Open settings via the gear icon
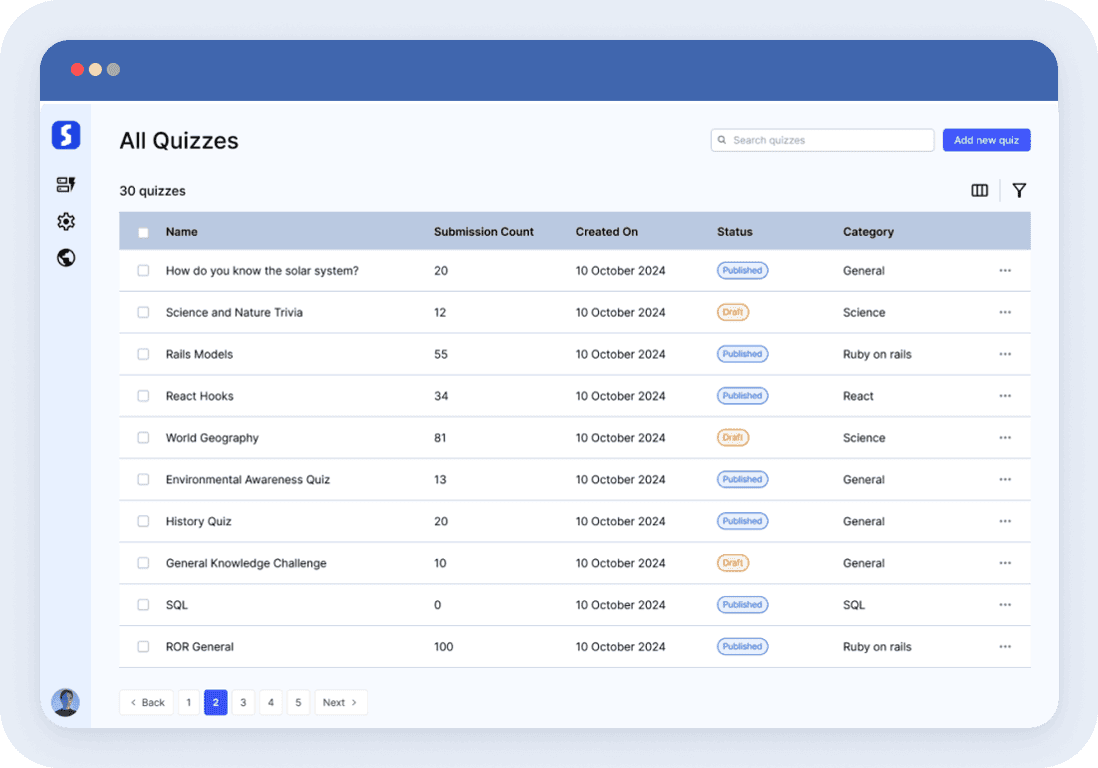Screen dimensions: 1098x768 pyautogui.click(x=66, y=222)
